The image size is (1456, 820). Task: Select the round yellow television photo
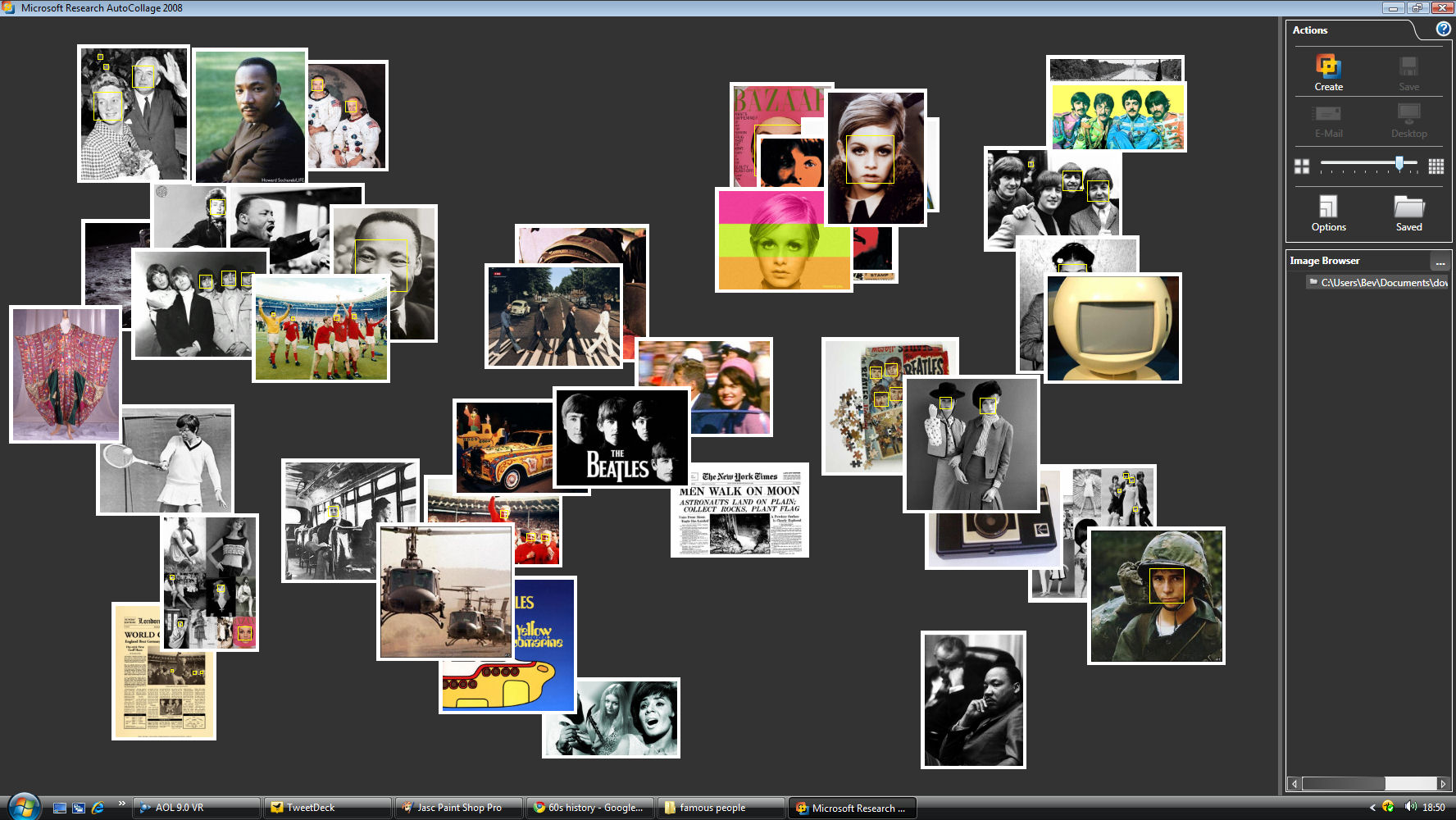click(x=1113, y=328)
